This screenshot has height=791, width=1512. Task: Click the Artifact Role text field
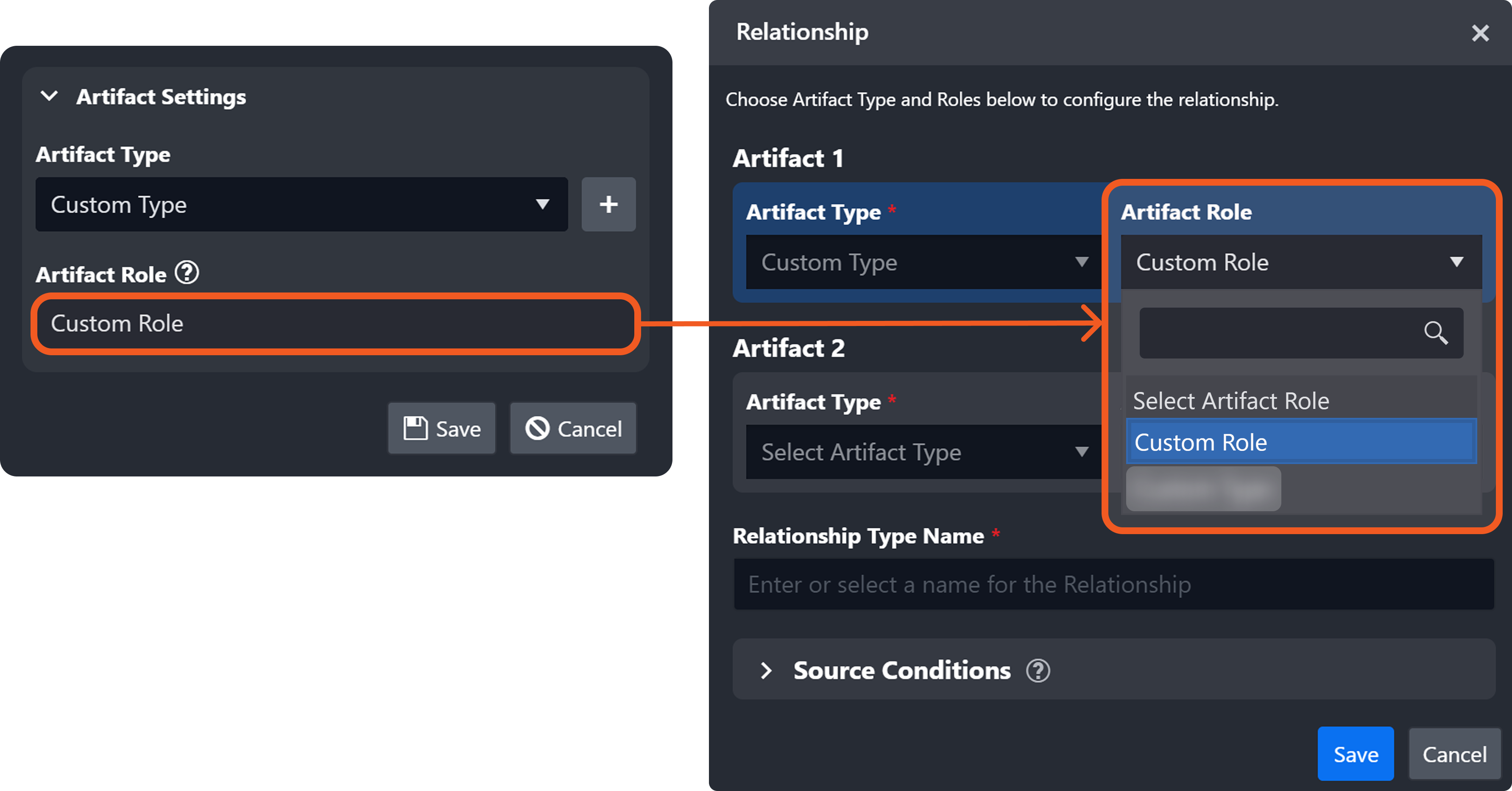335,324
